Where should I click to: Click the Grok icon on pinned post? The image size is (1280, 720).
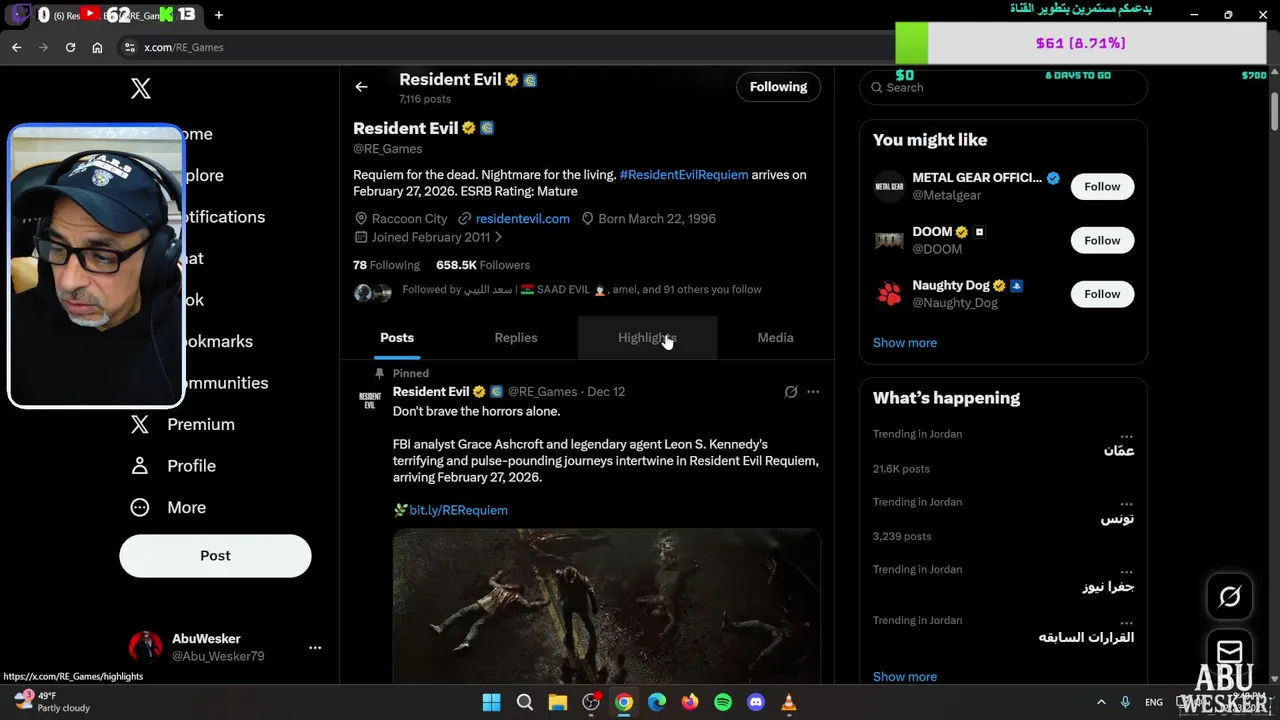791,392
